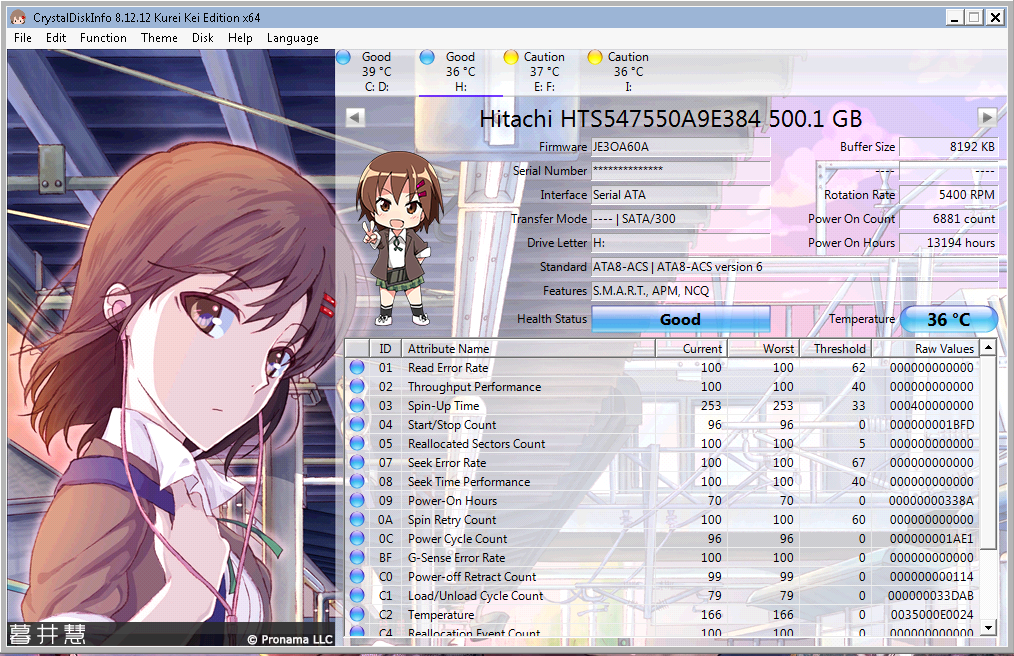Click the Power On Hours 13194 hours value
This screenshot has height=656, width=1014.
click(x=949, y=243)
